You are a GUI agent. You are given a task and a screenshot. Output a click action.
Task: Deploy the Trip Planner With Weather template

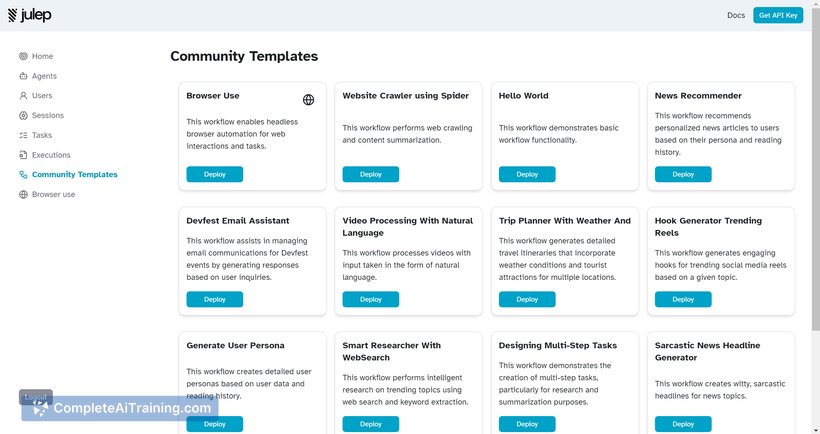click(x=527, y=299)
